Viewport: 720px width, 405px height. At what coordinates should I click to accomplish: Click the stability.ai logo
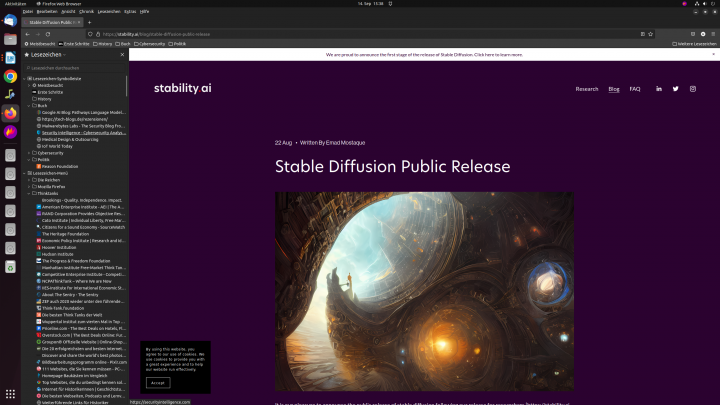183,88
